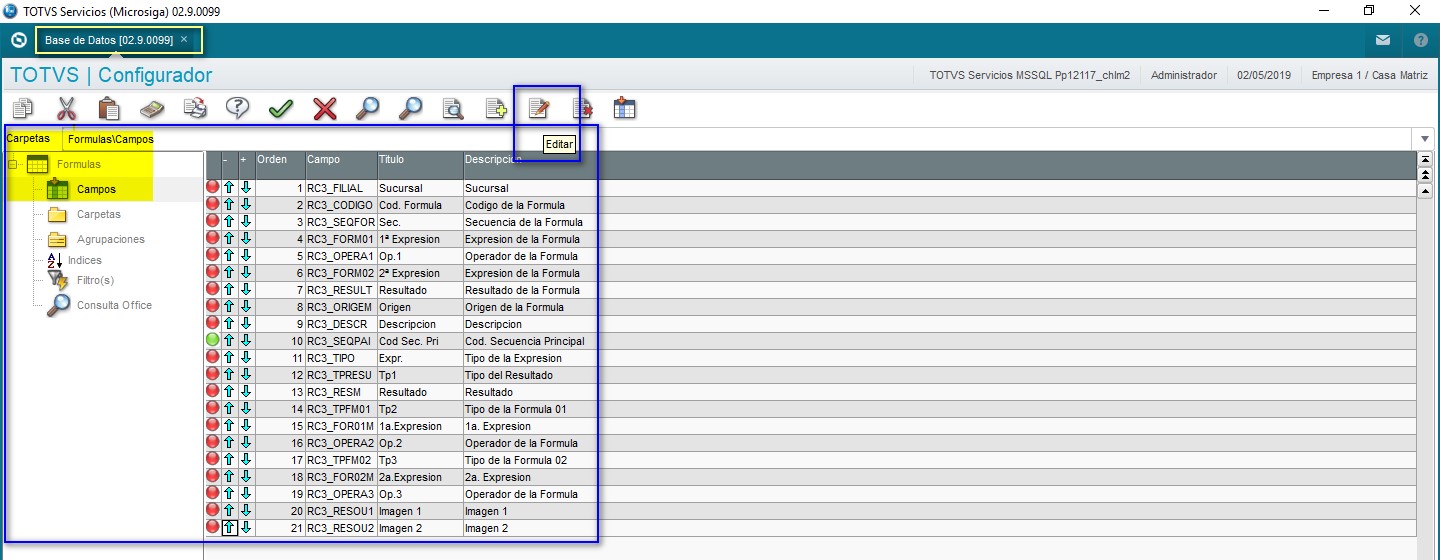The image size is (1440, 560).
Task: Collapse the Formulas tree node
Action: pyautogui.click(x=12, y=164)
